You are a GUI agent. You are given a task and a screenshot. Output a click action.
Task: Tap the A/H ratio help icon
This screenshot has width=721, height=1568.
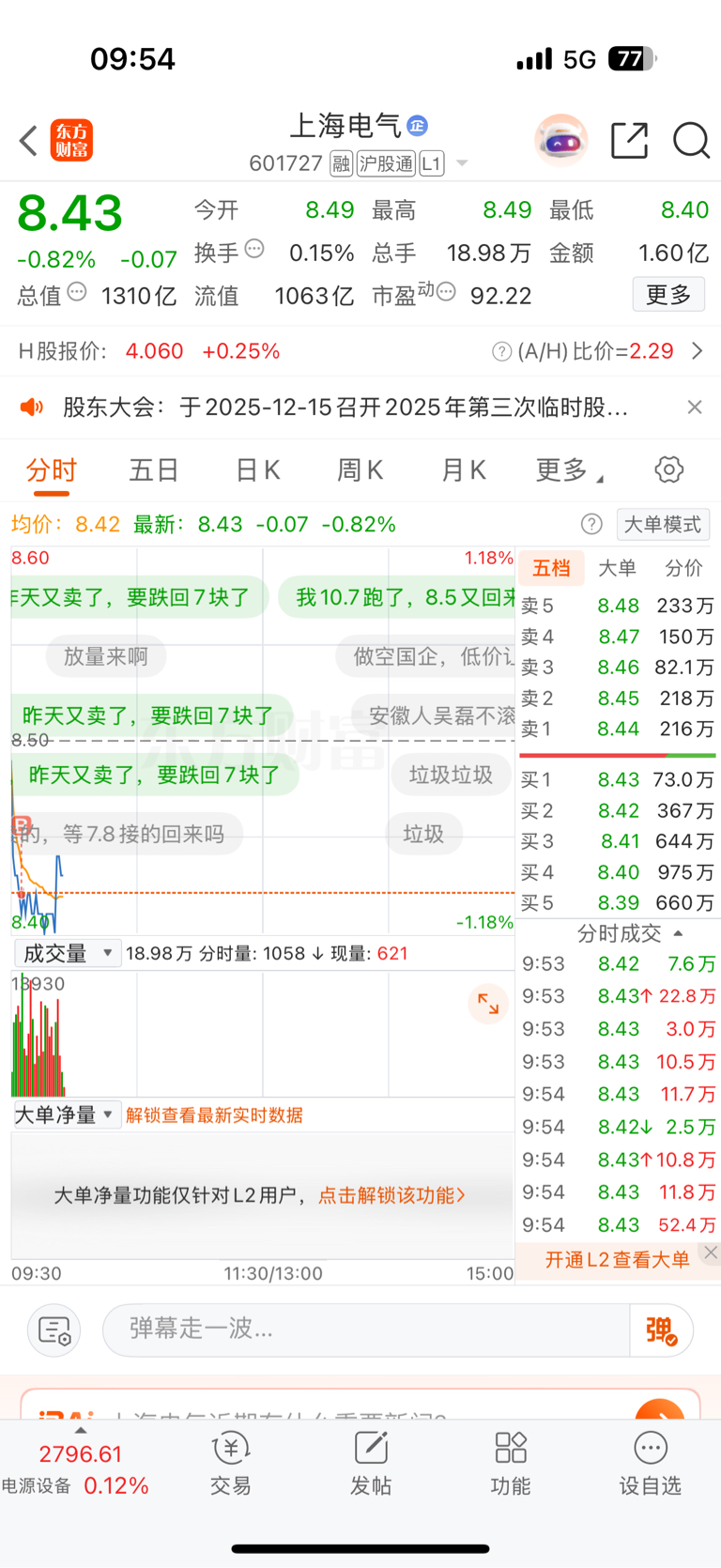click(x=501, y=351)
